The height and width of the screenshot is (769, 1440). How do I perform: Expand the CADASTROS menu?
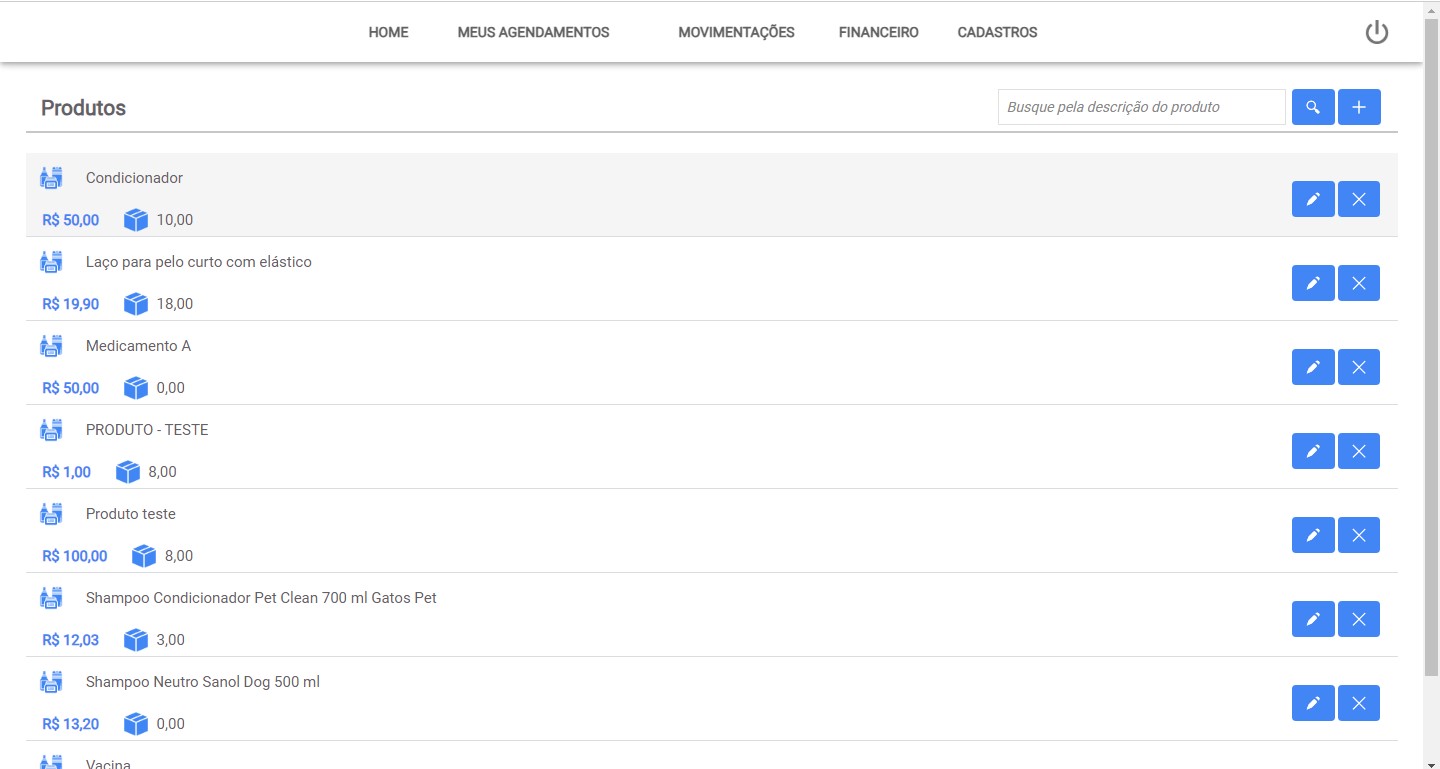(997, 32)
